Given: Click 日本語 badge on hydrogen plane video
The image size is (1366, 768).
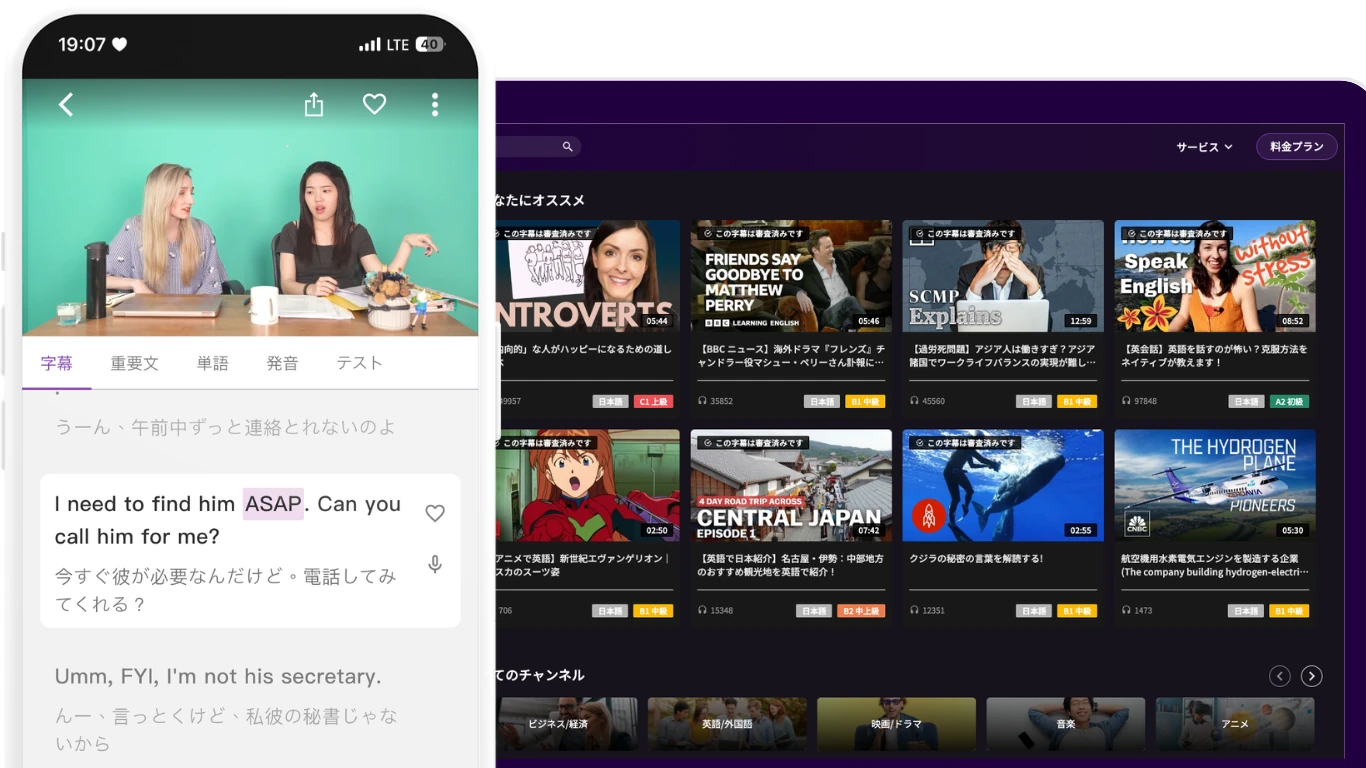Looking at the screenshot, I should click(1246, 610).
